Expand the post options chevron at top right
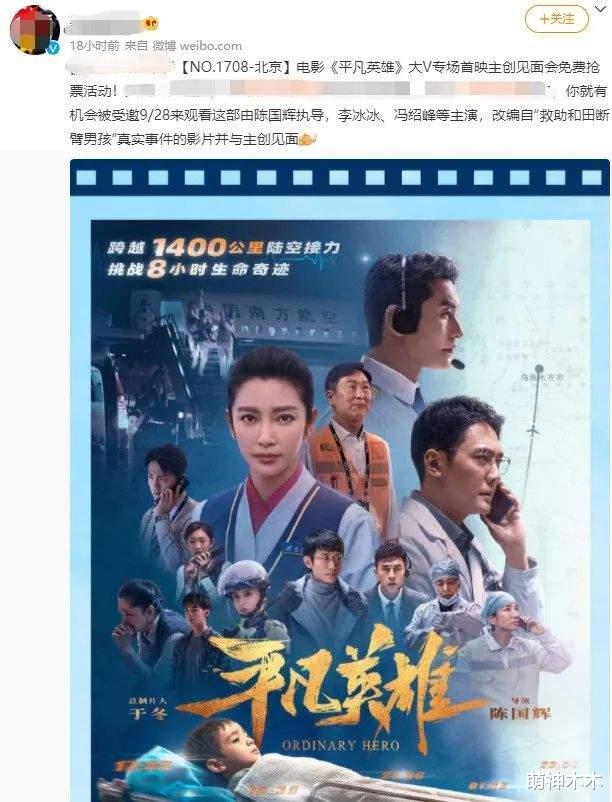 click(x=601, y=9)
